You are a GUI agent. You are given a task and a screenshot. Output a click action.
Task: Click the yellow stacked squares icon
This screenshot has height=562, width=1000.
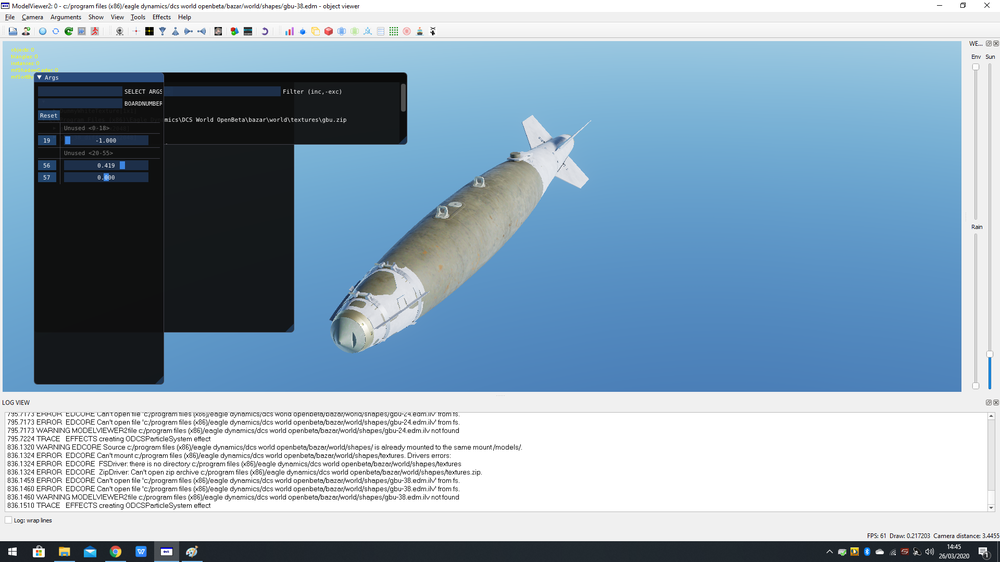pos(315,31)
